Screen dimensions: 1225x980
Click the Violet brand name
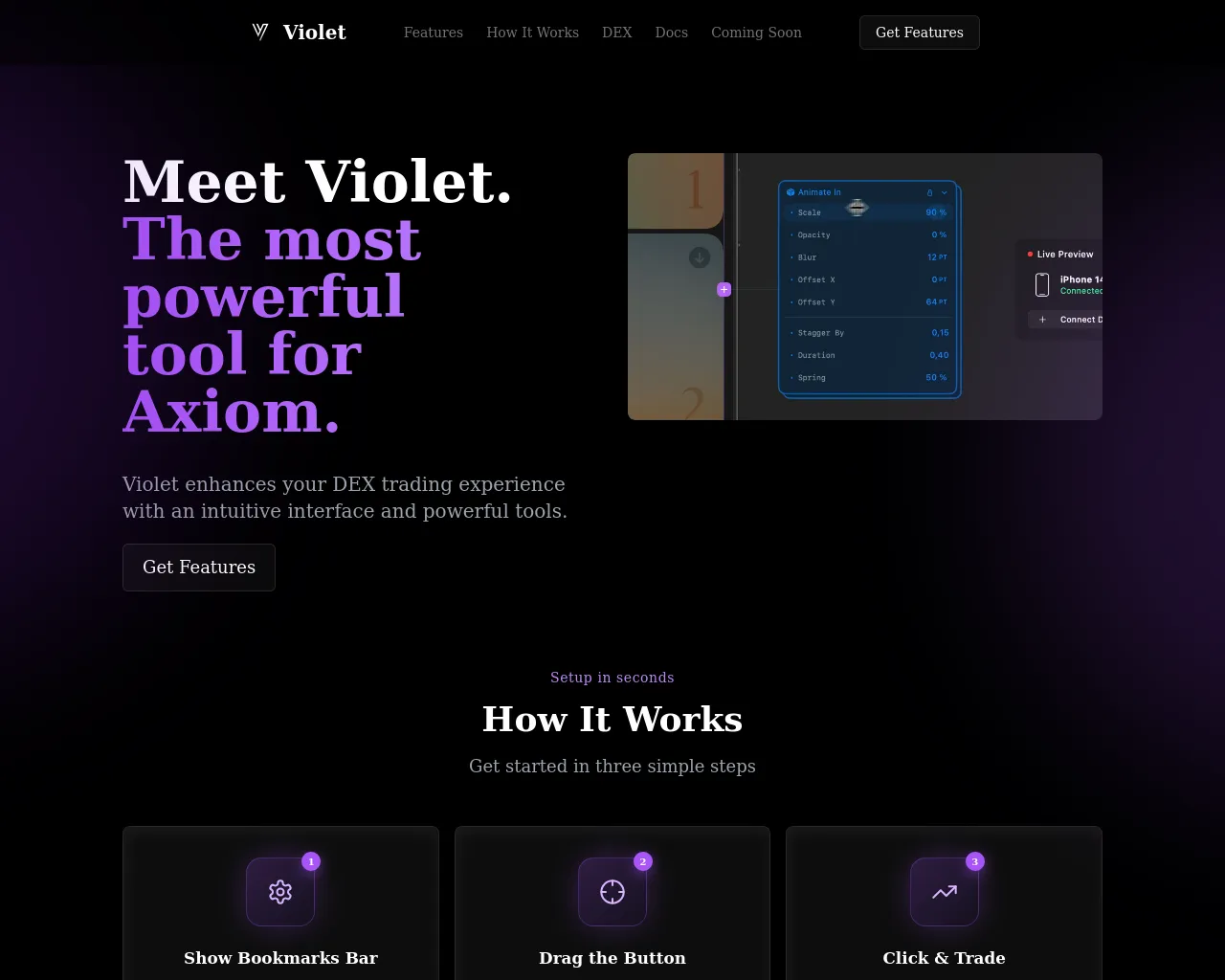click(x=314, y=32)
